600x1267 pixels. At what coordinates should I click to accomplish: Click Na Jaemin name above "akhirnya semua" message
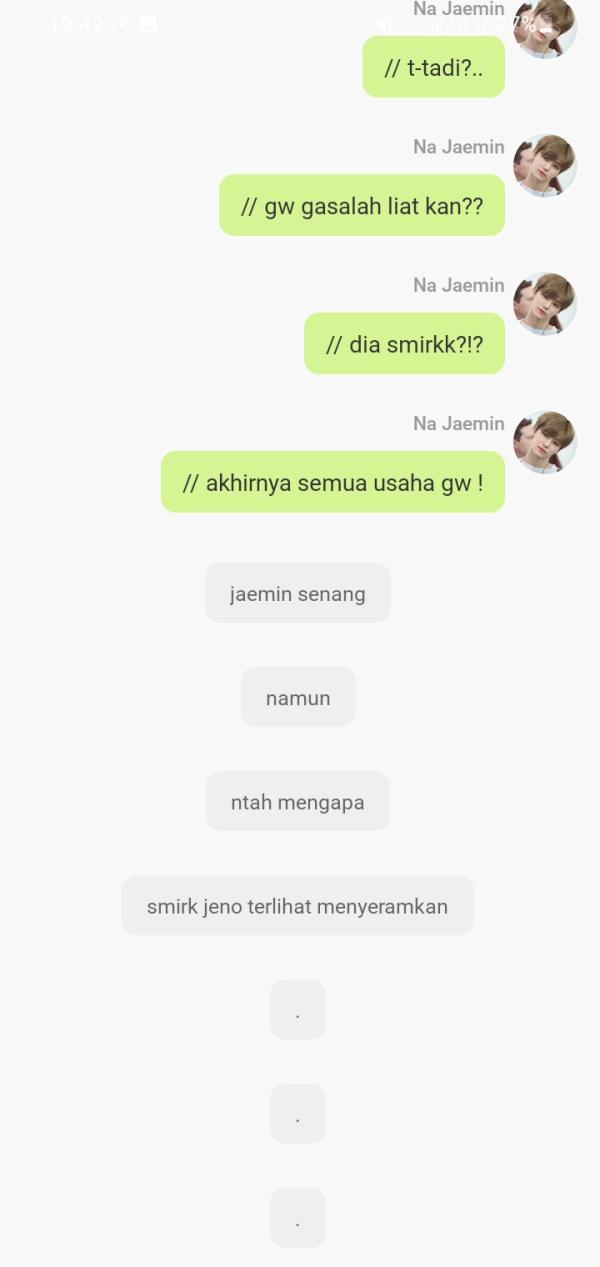pyautogui.click(x=459, y=423)
